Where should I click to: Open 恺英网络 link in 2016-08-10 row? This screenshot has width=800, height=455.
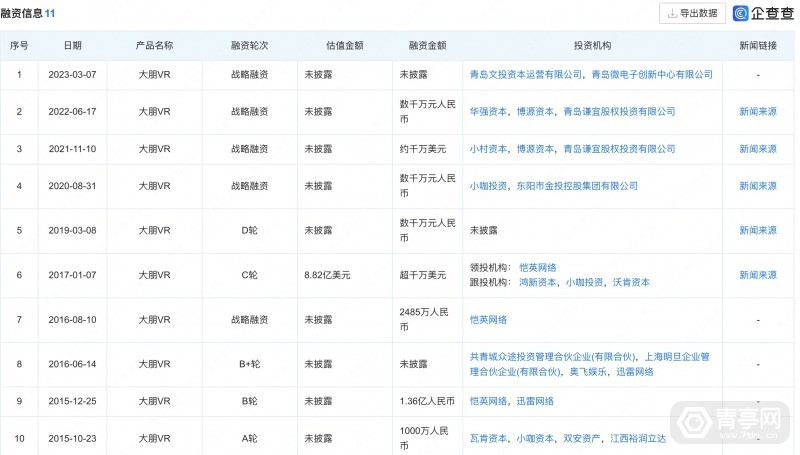(488, 320)
